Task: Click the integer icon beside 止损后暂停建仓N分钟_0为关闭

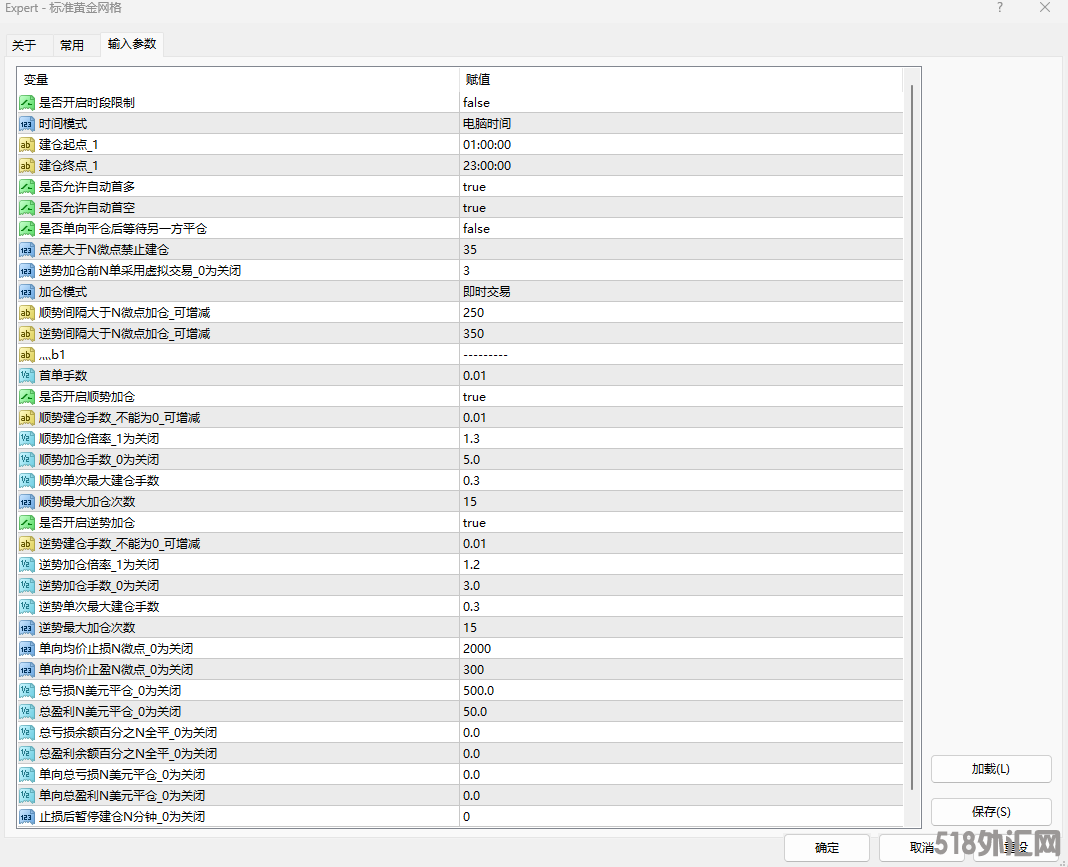Action: point(27,817)
